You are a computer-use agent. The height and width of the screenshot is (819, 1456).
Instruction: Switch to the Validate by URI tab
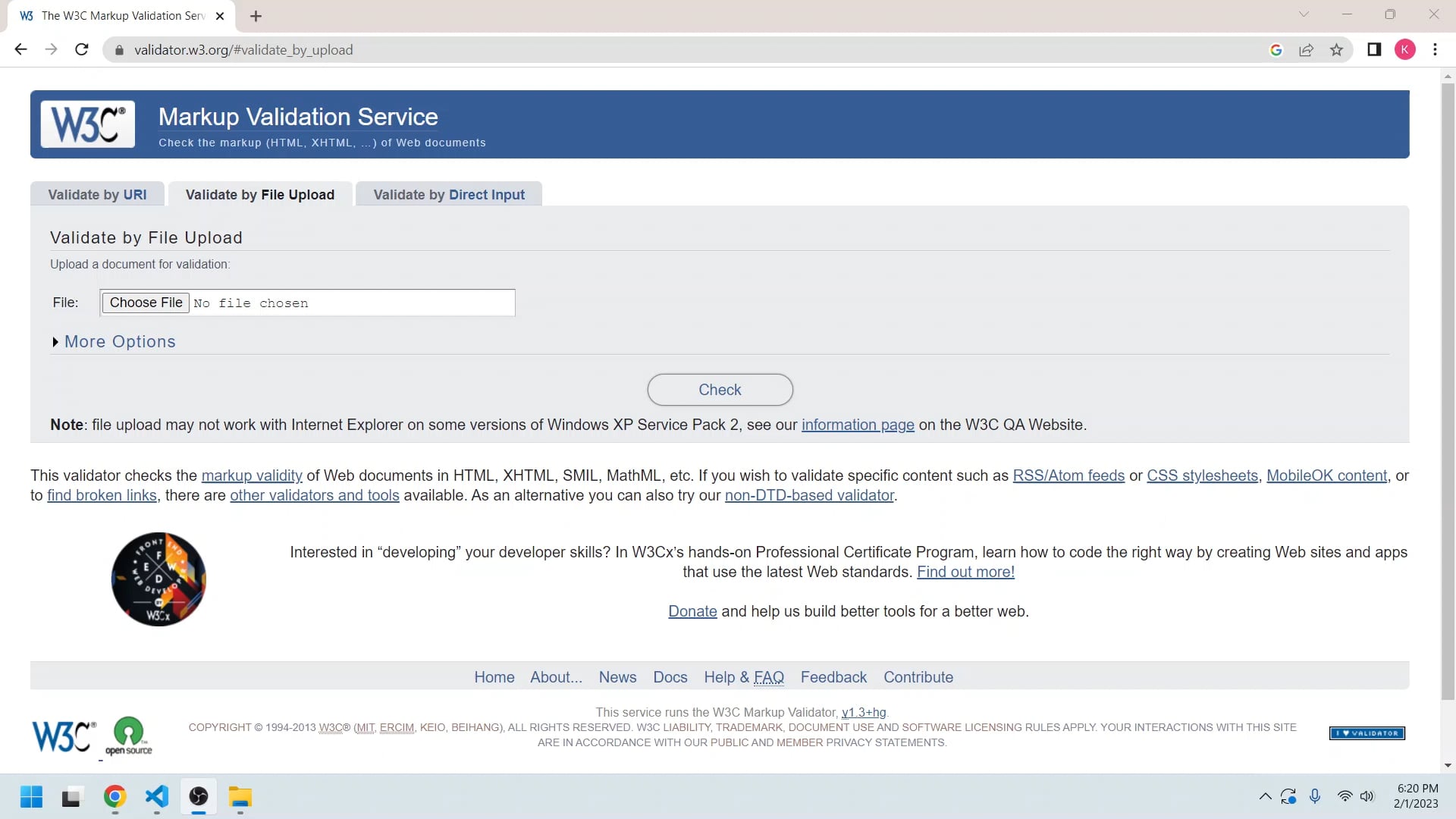click(97, 194)
